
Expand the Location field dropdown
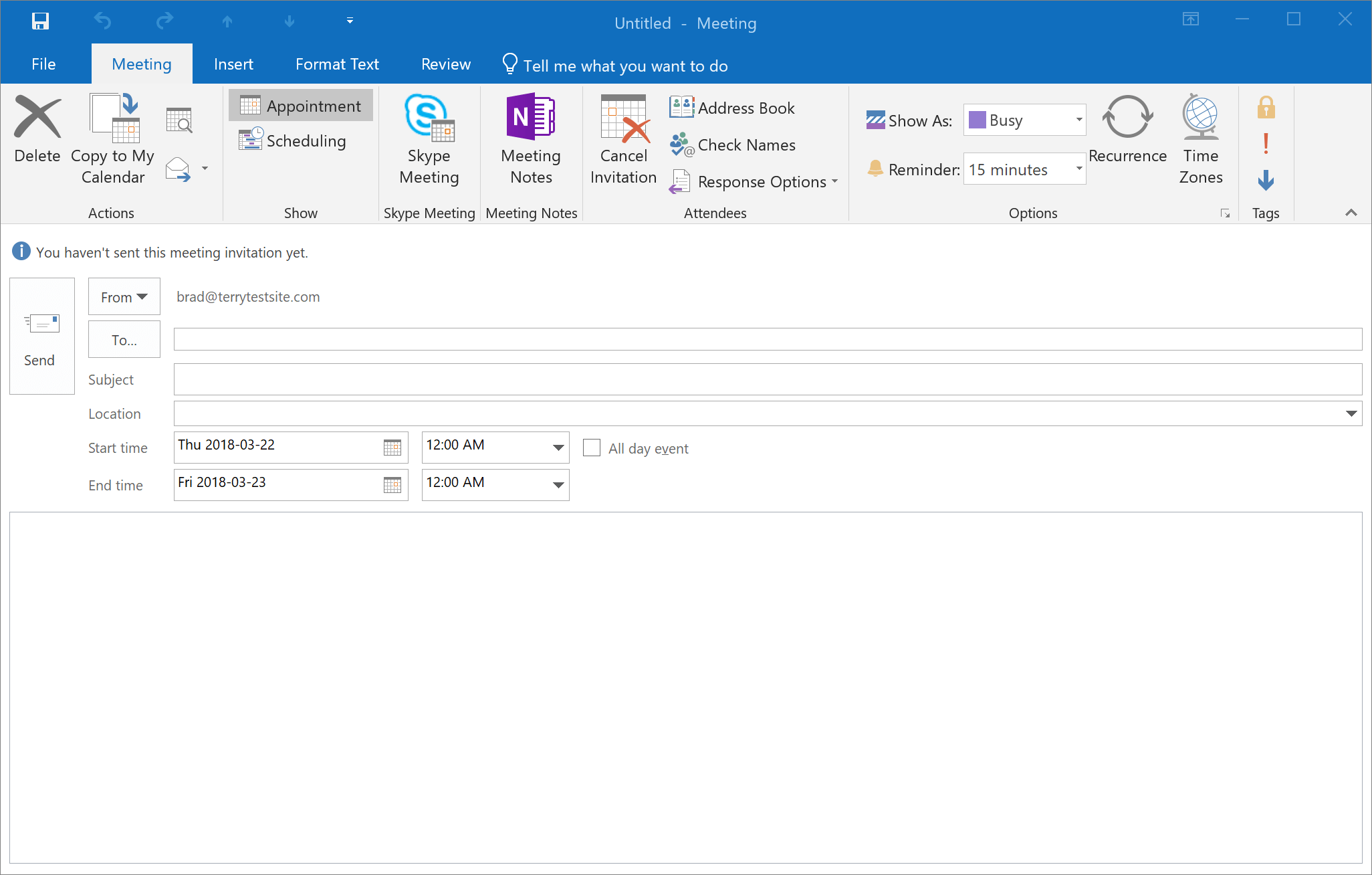pyautogui.click(x=1351, y=411)
